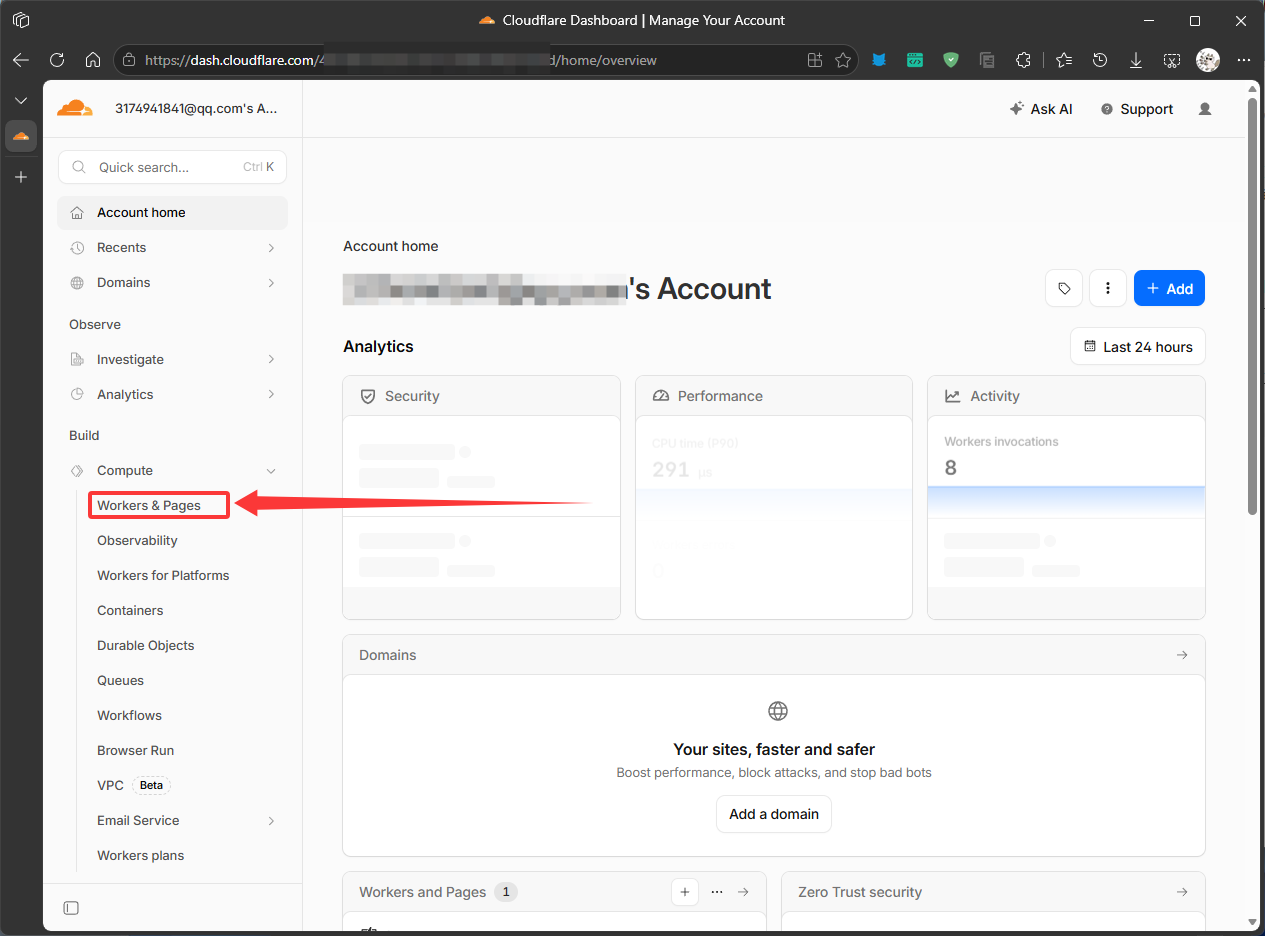
Task: Click the Cloudflare logo in sidebar
Action: point(75,109)
